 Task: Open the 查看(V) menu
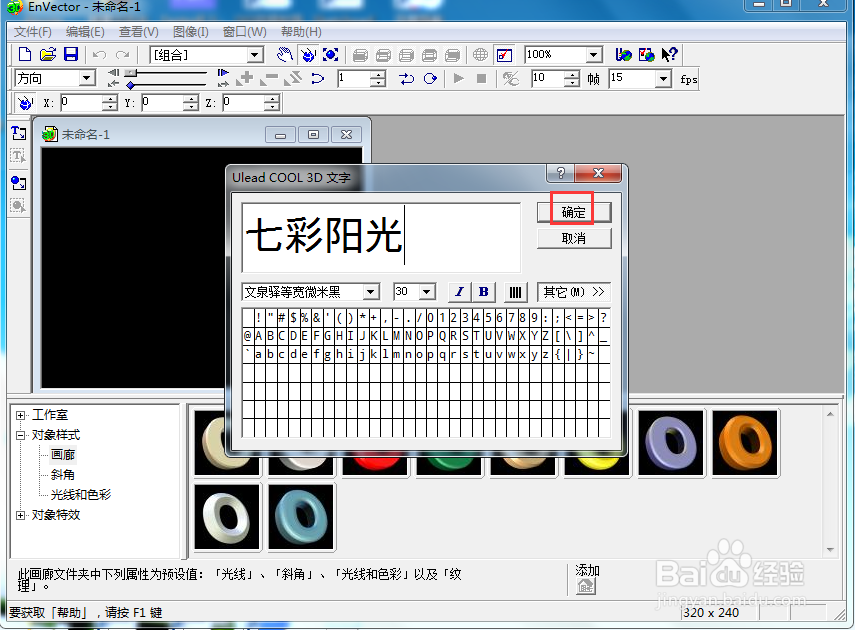pyautogui.click(x=139, y=32)
